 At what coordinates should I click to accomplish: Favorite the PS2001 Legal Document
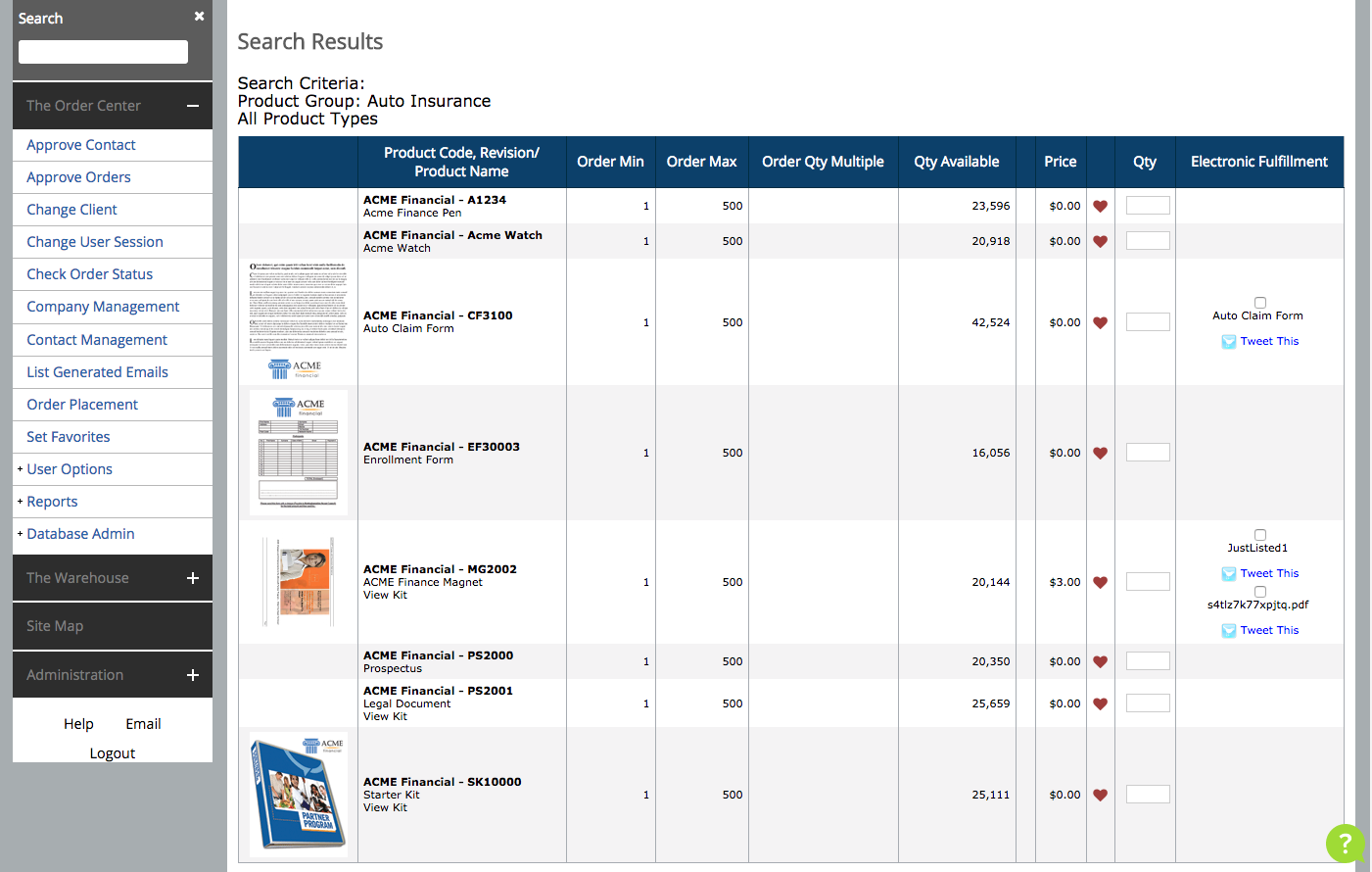1100,704
